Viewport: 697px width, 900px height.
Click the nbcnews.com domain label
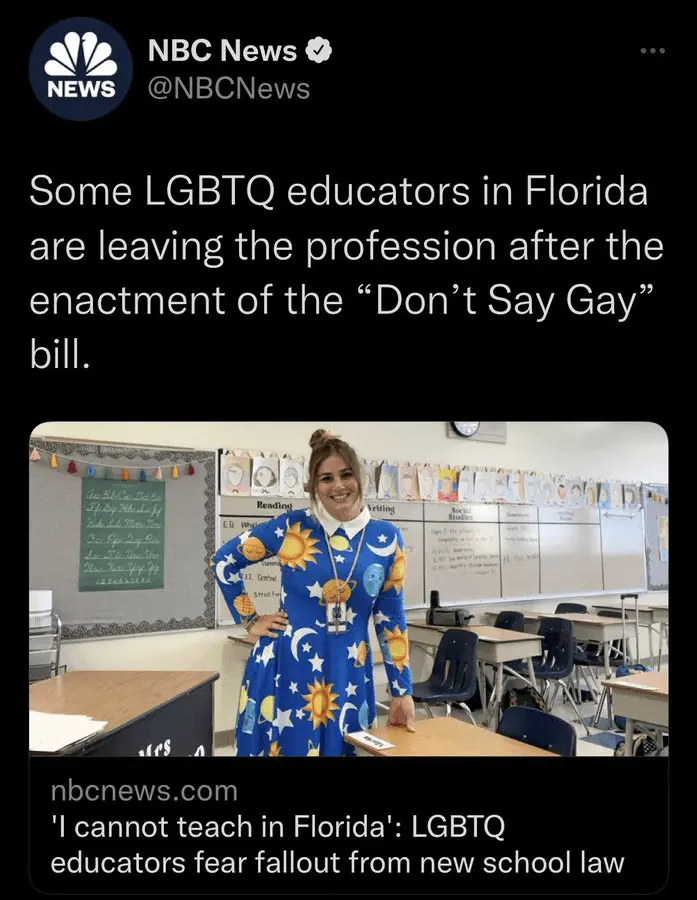pos(144,790)
